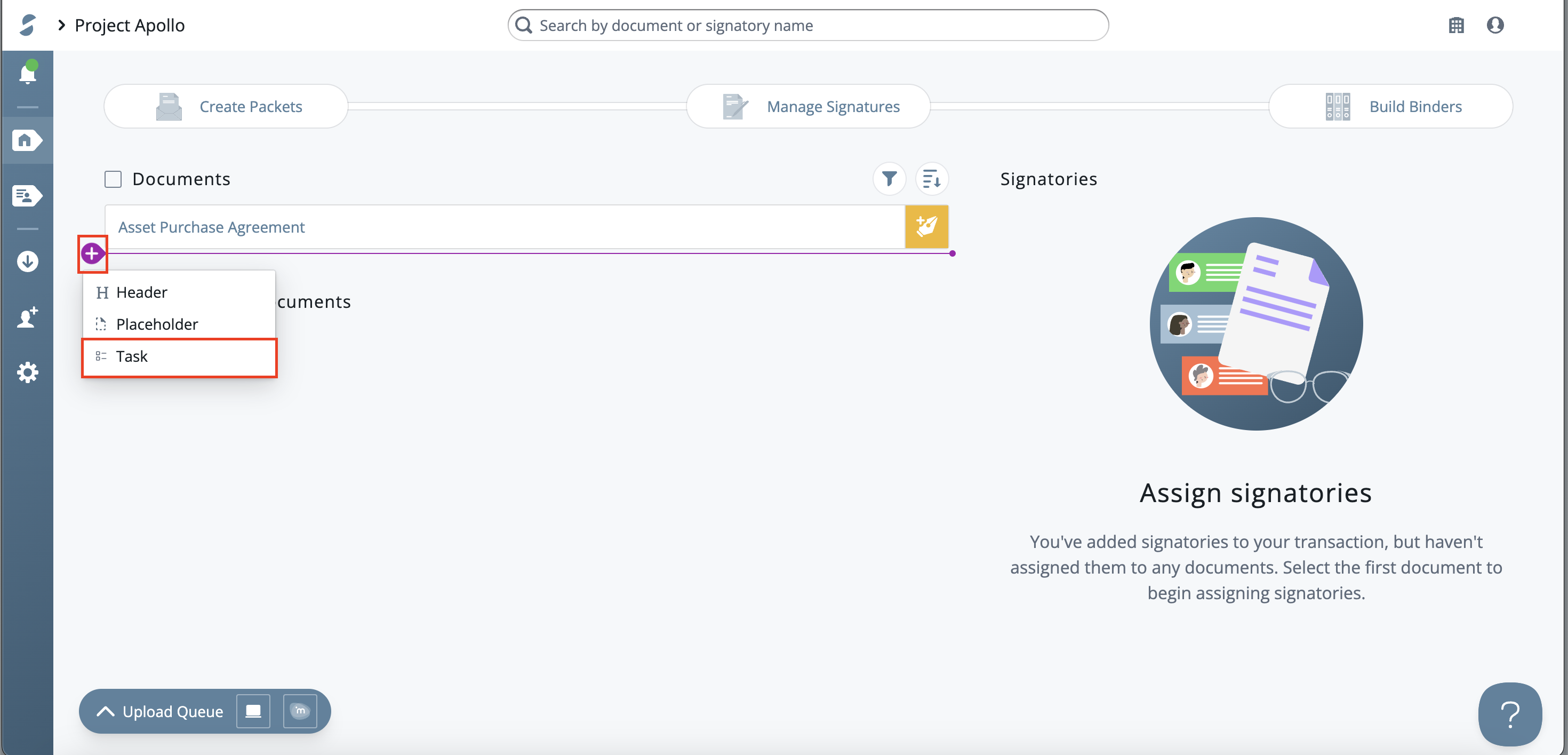Click the add user sidebar icon
Image resolution: width=1568 pixels, height=755 pixels.
[x=27, y=317]
